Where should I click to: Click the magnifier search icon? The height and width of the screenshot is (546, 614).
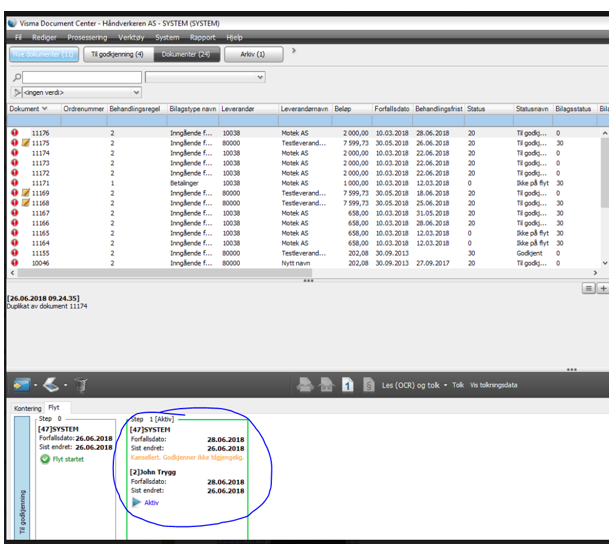point(17,77)
